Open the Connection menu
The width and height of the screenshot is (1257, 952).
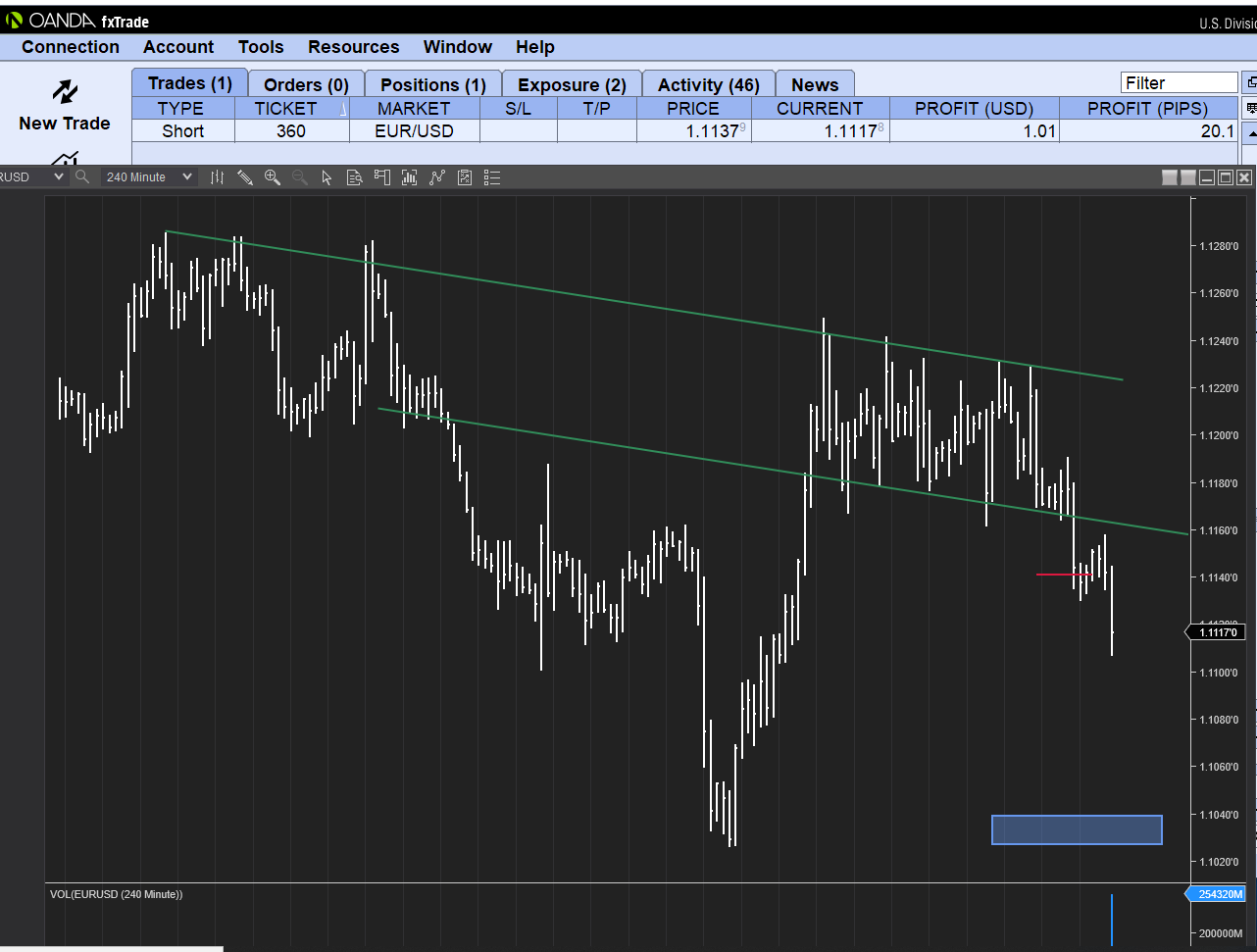click(71, 47)
